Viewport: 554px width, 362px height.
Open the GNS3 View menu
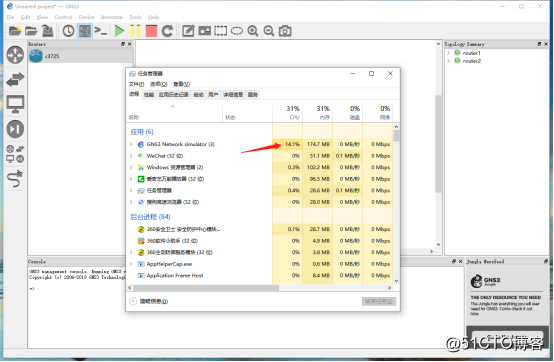coord(42,17)
